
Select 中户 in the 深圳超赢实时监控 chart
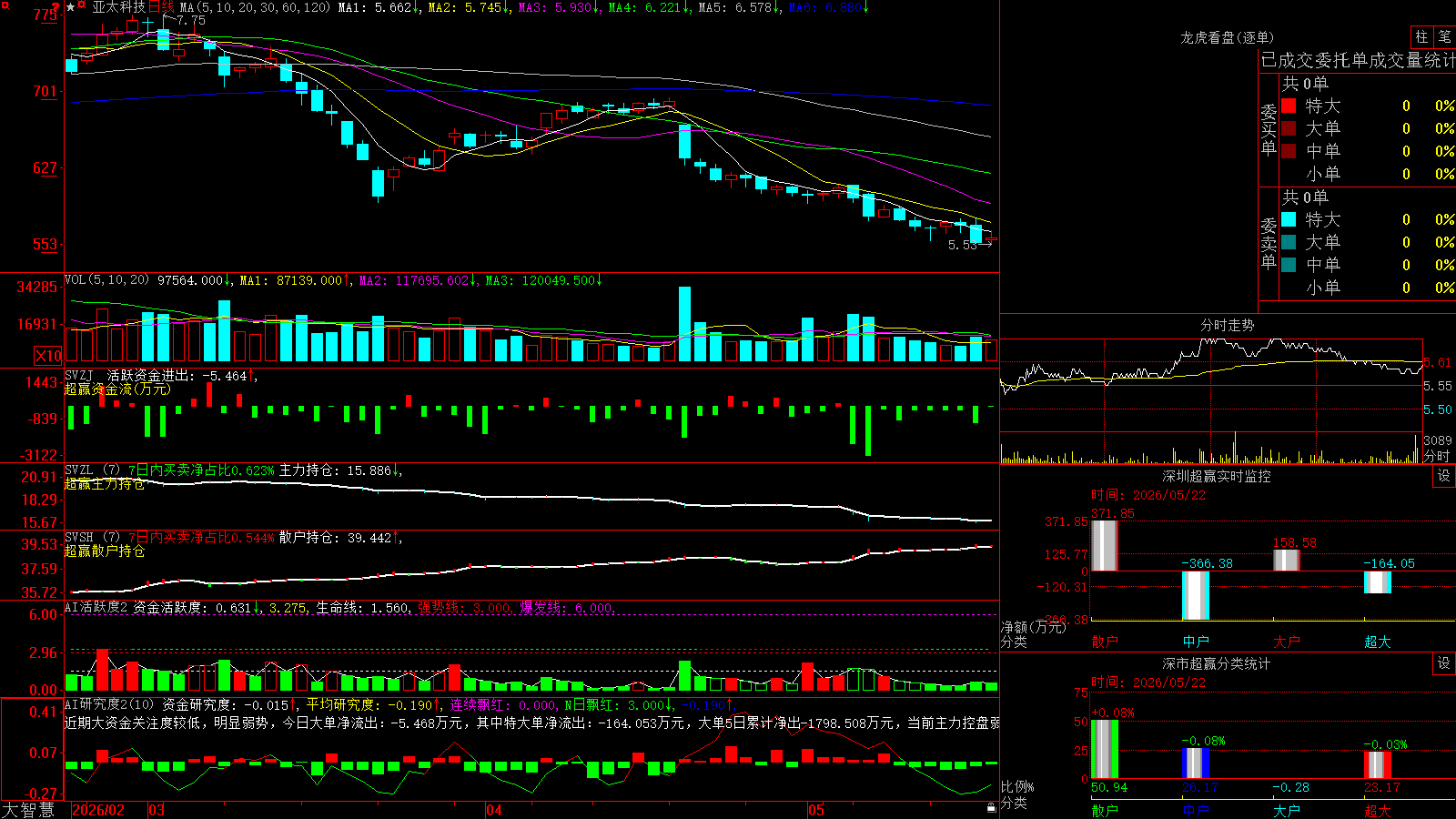(1196, 642)
